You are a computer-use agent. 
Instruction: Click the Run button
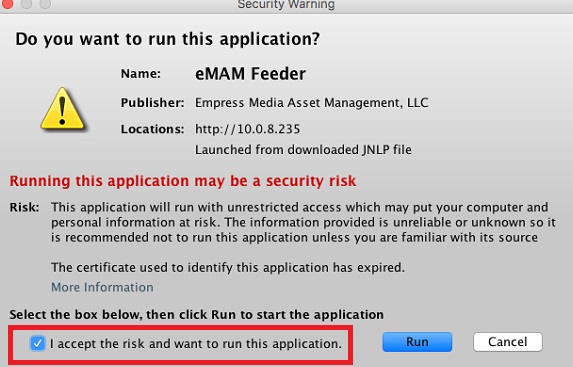click(417, 342)
